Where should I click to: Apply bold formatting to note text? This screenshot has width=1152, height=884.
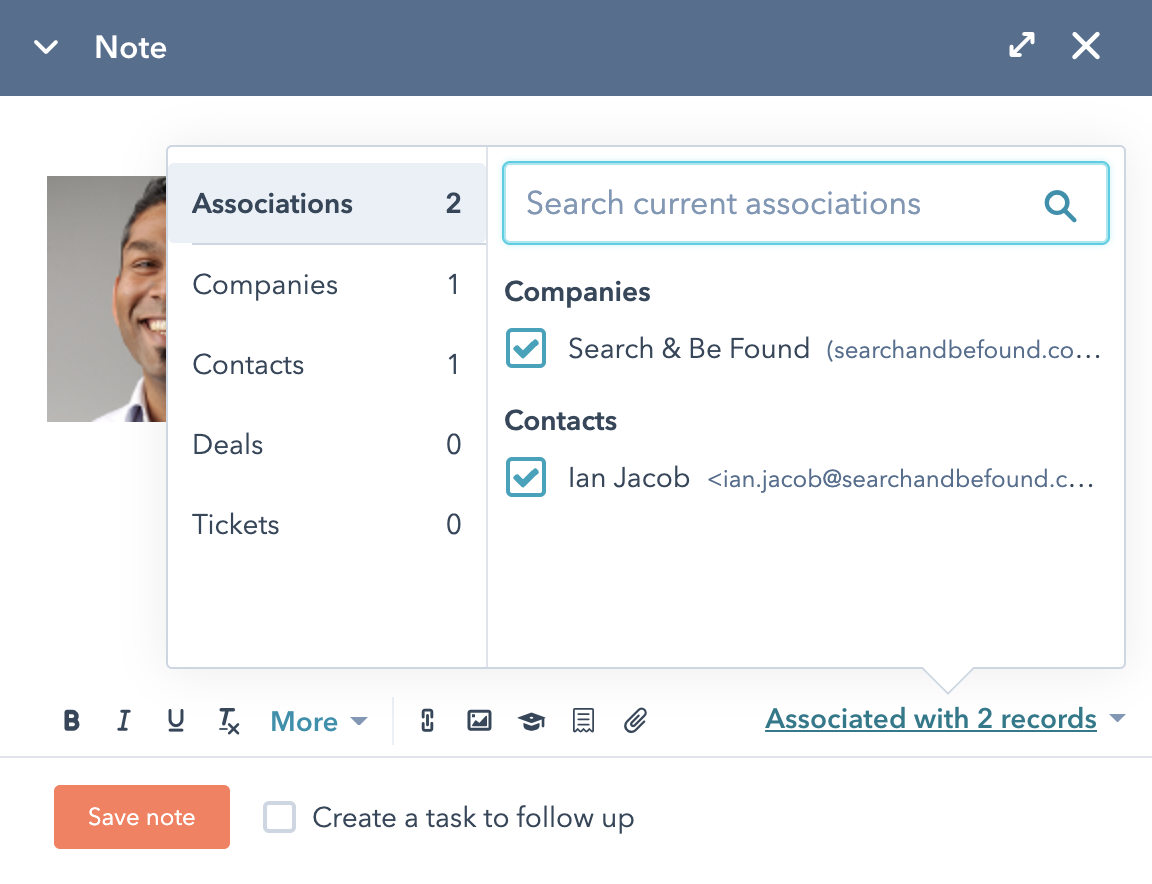click(x=71, y=721)
